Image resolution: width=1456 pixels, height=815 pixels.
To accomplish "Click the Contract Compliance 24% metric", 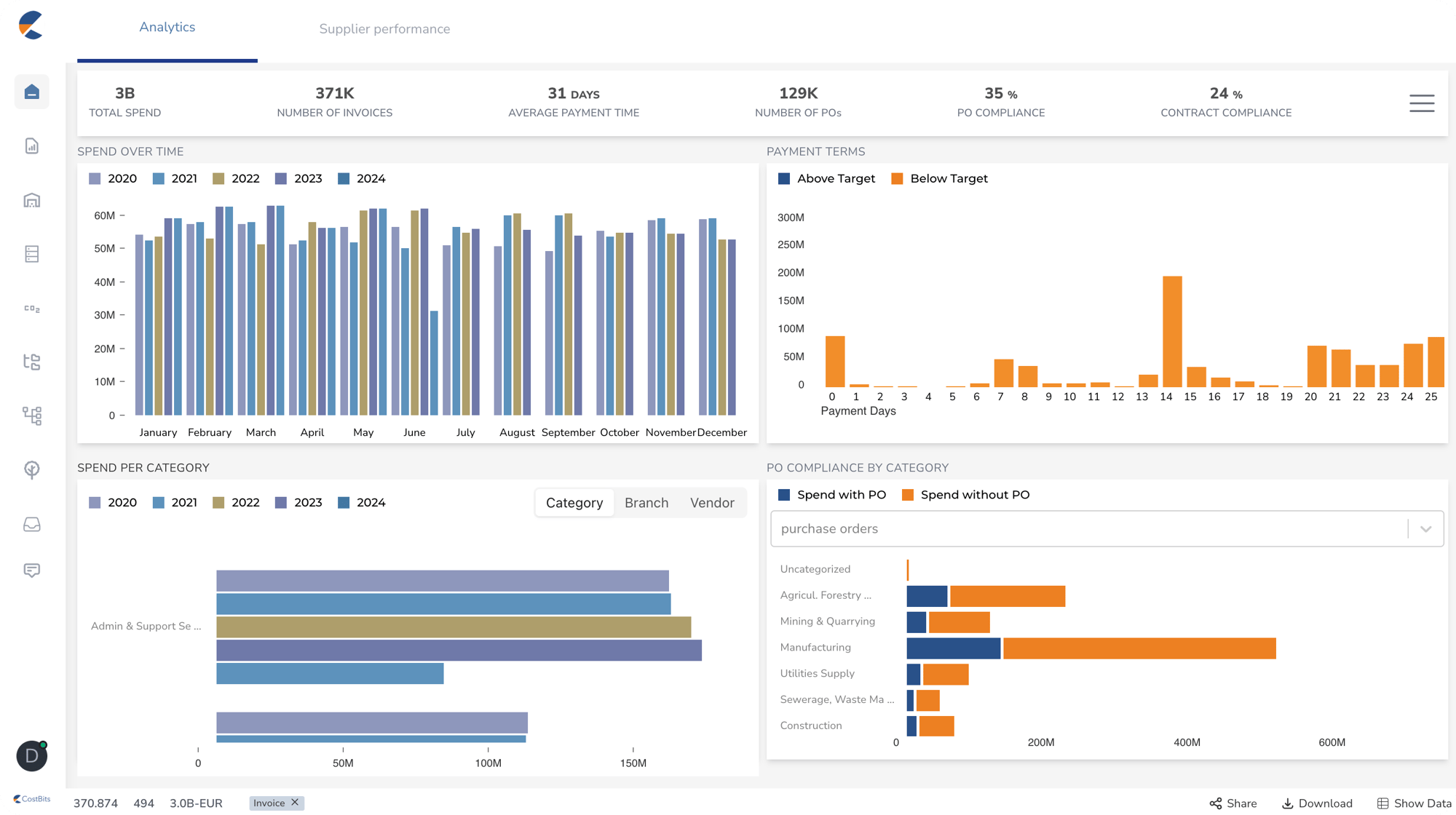I will click(1226, 102).
